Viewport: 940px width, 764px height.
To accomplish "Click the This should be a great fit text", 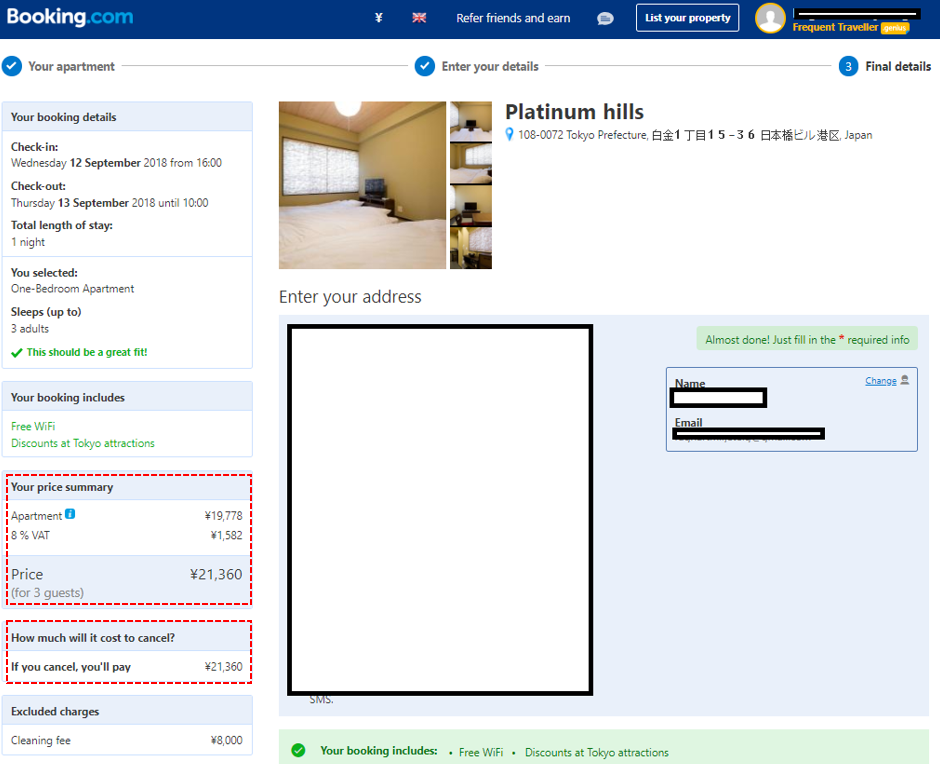I will click(87, 352).
